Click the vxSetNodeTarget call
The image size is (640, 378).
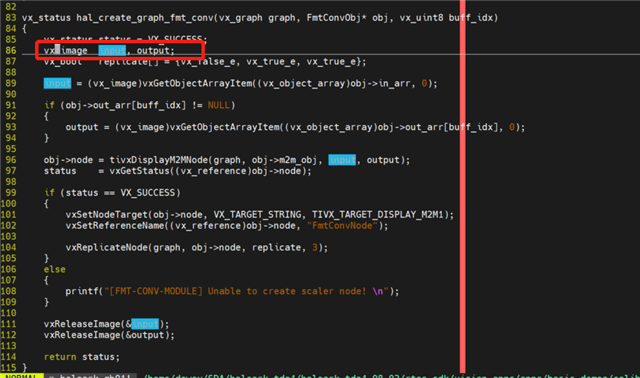click(107, 215)
